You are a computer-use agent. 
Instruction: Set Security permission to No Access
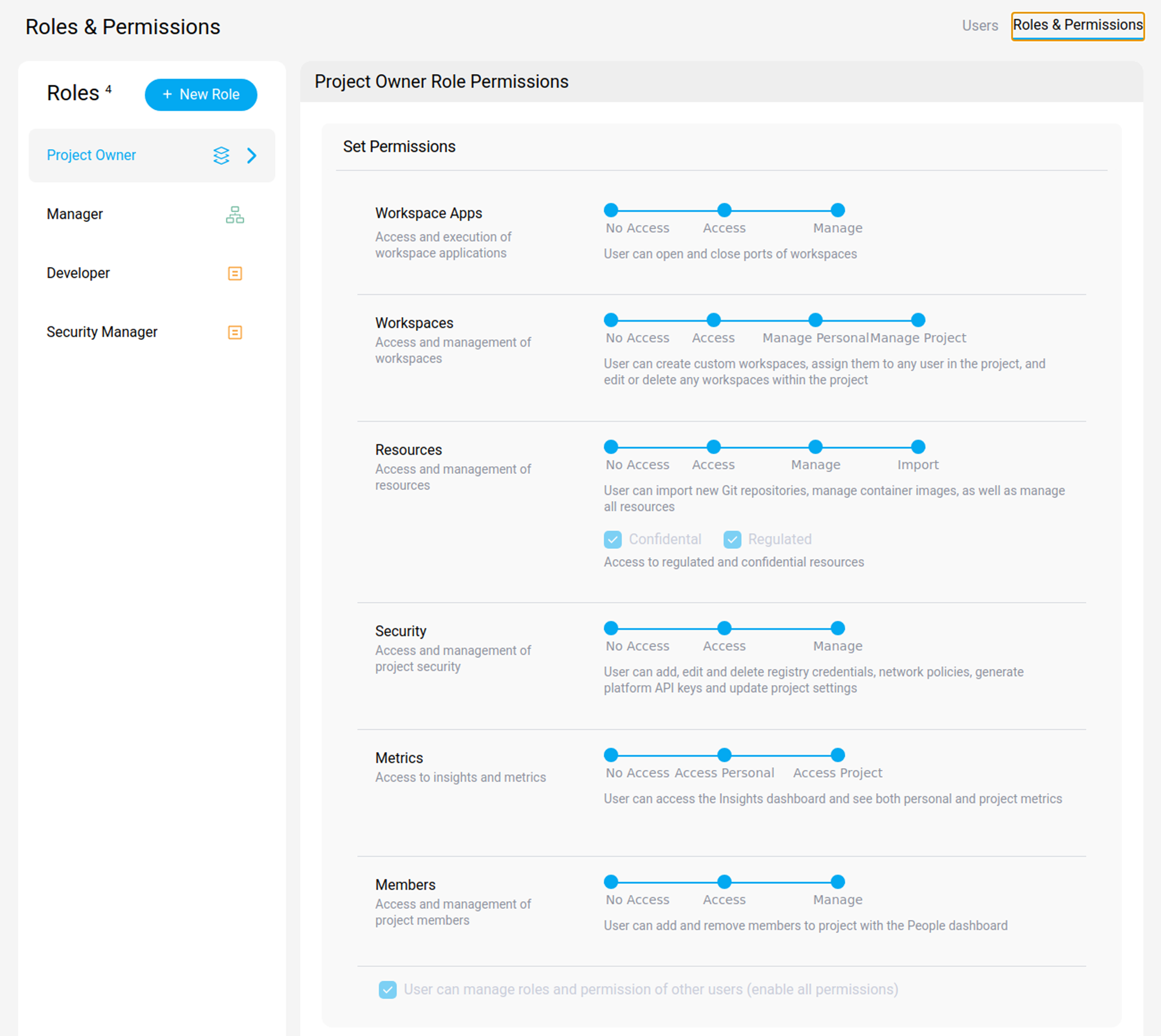(x=610, y=628)
